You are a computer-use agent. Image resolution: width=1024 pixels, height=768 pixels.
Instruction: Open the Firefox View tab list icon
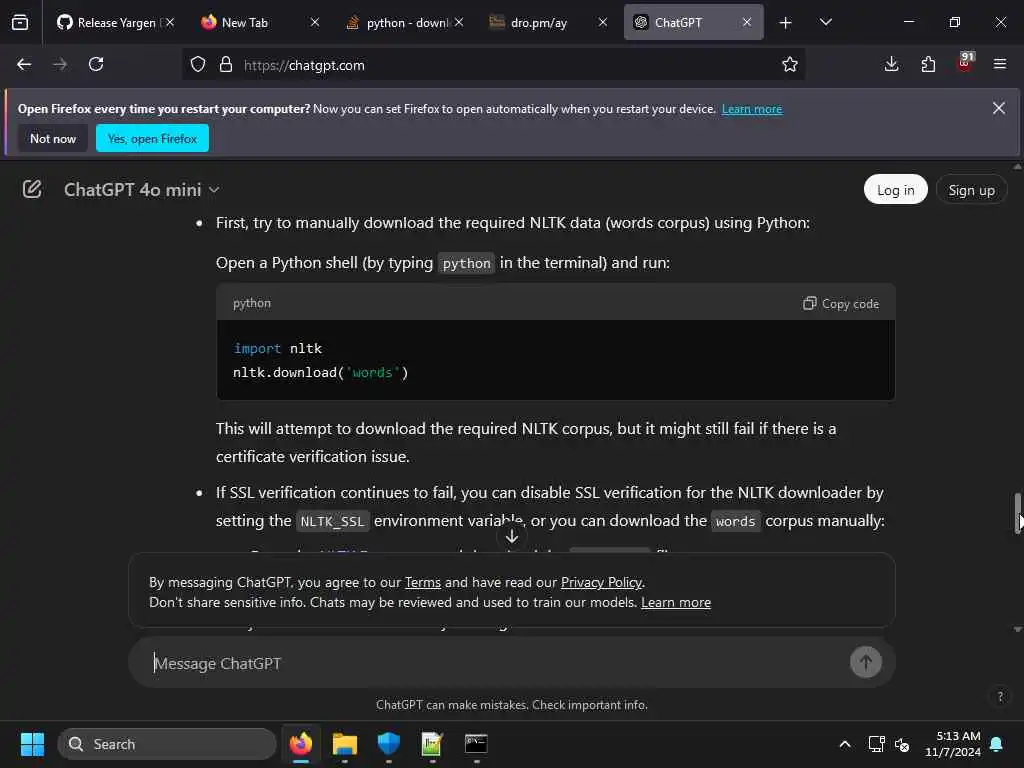tap(20, 22)
